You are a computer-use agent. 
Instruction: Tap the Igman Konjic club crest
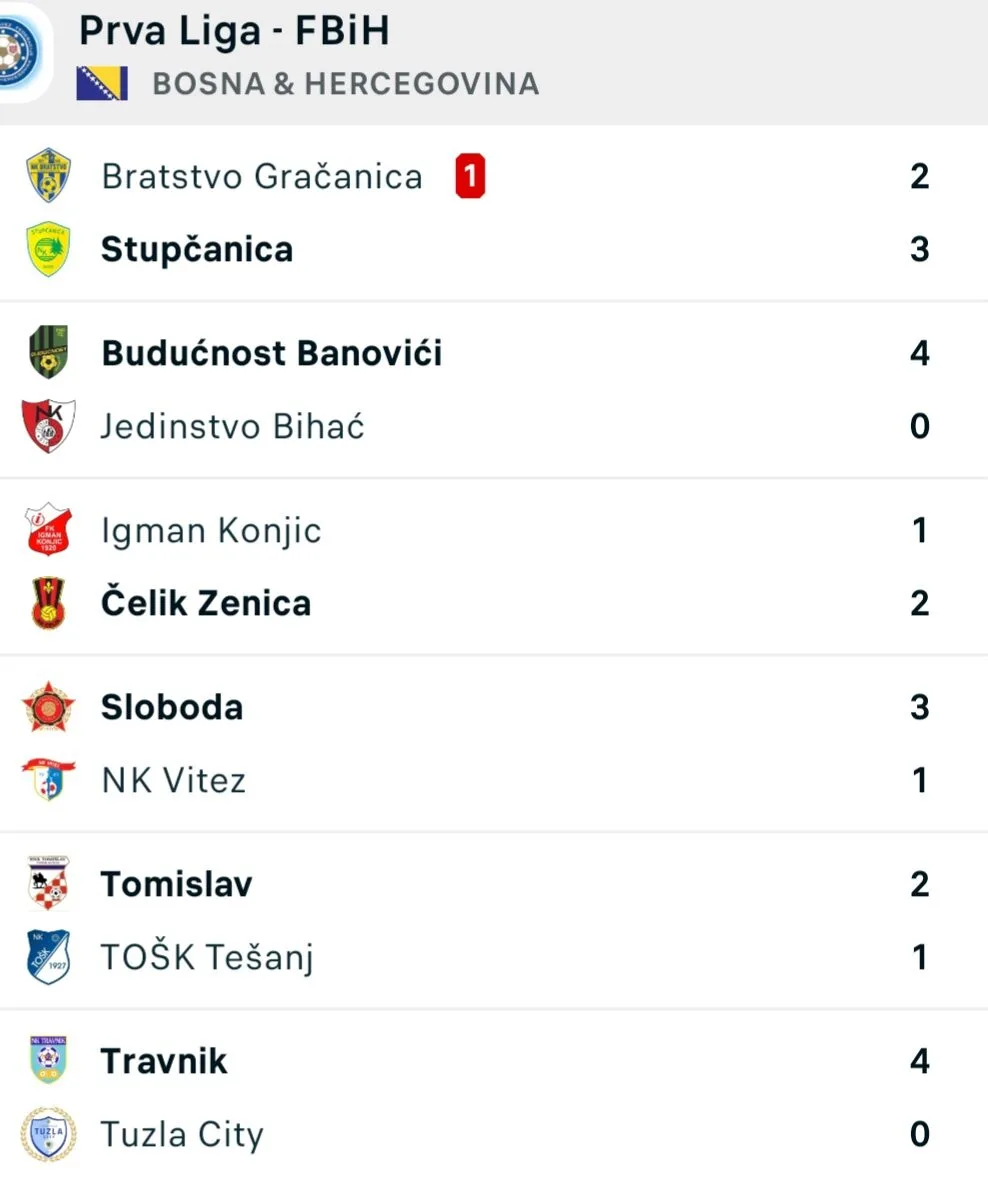pyautogui.click(x=48, y=530)
